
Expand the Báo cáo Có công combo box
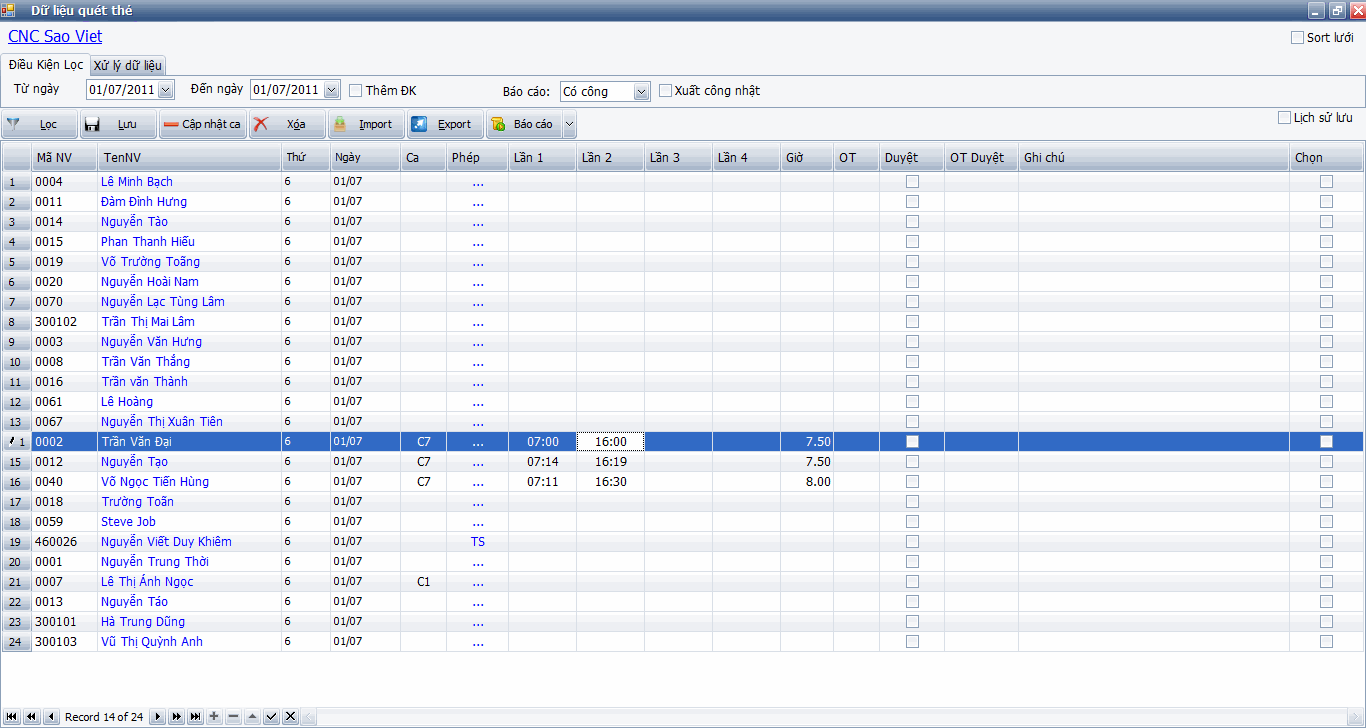[x=641, y=92]
